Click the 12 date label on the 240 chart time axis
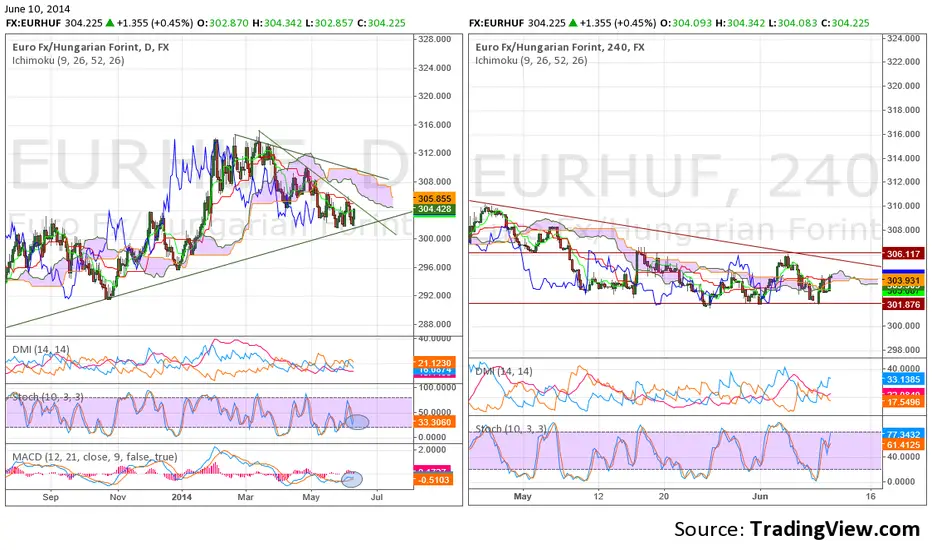 598,496
